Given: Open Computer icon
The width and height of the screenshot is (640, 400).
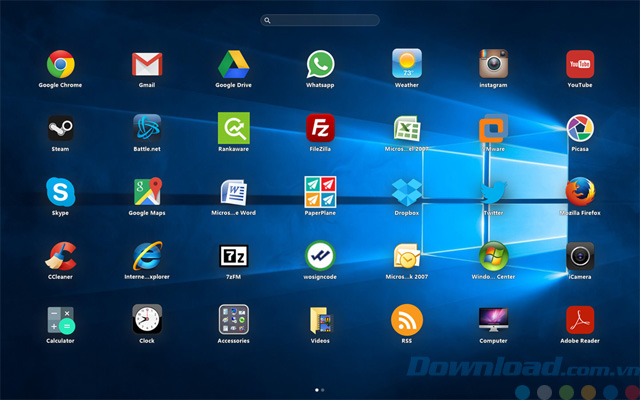Looking at the screenshot, I should click(x=493, y=320).
